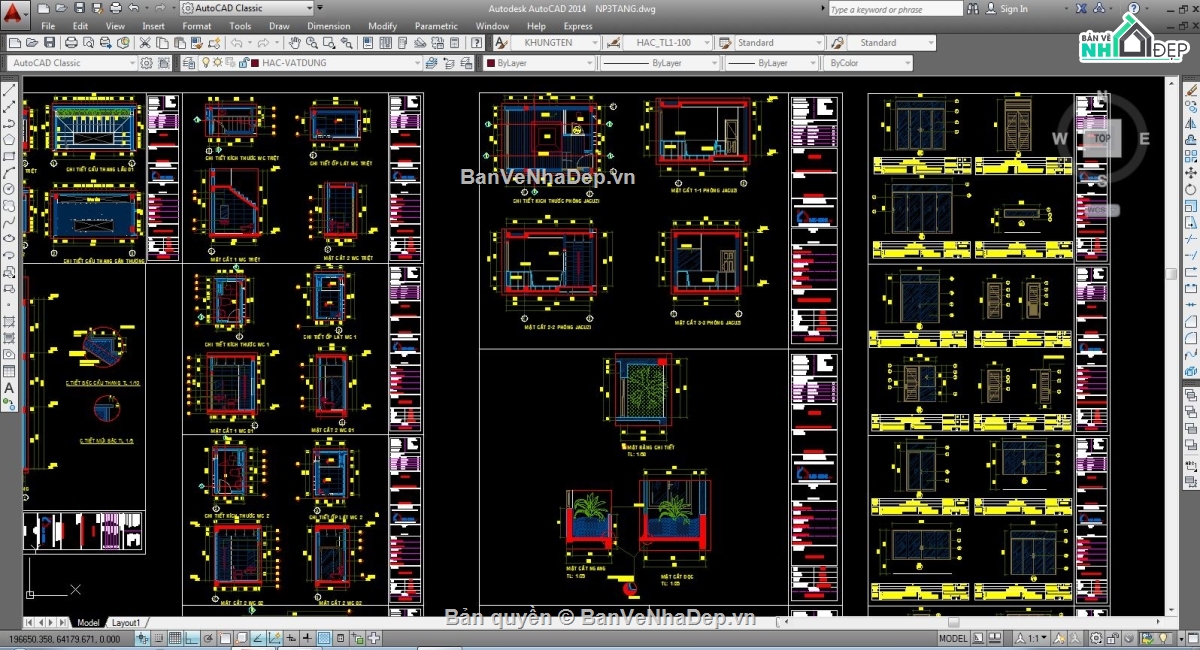The image size is (1200, 650).
Task: Open AutoCAD Classic workspace dropdown in title bar
Action: 247,8
